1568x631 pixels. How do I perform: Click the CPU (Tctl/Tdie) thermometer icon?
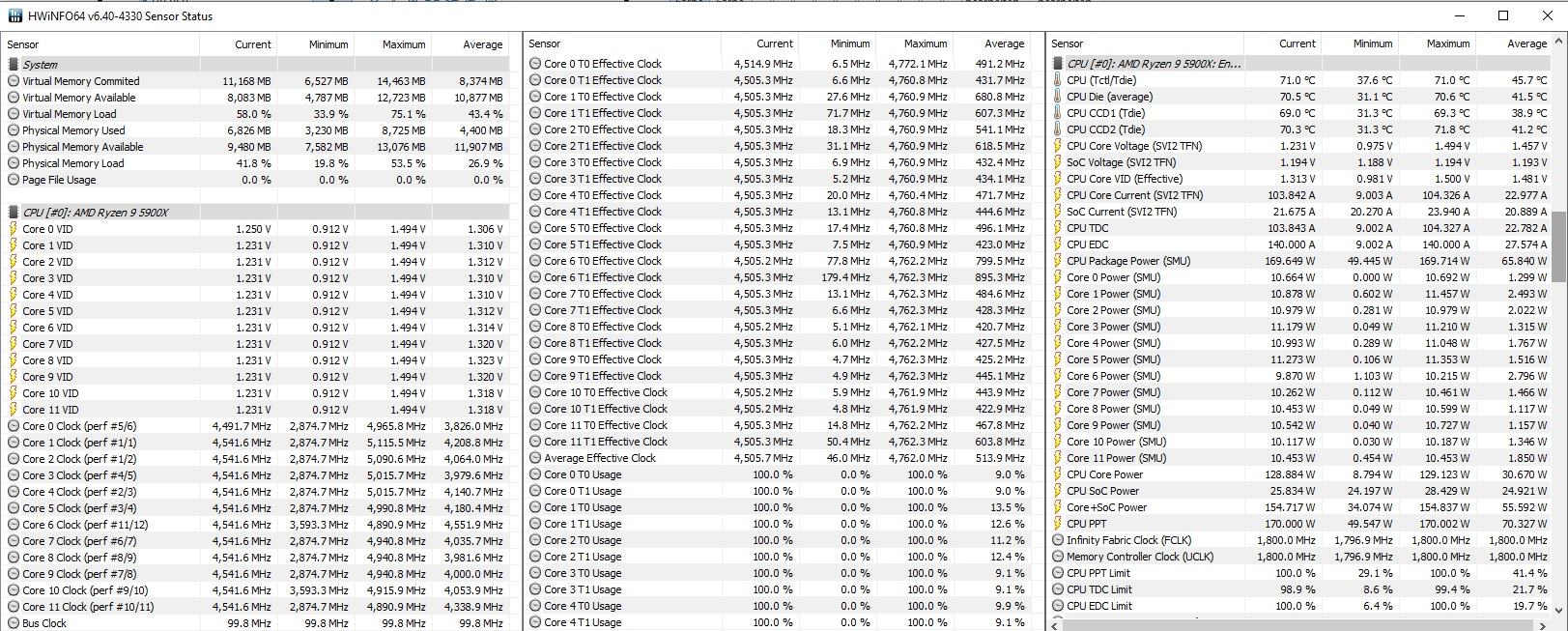1058,80
